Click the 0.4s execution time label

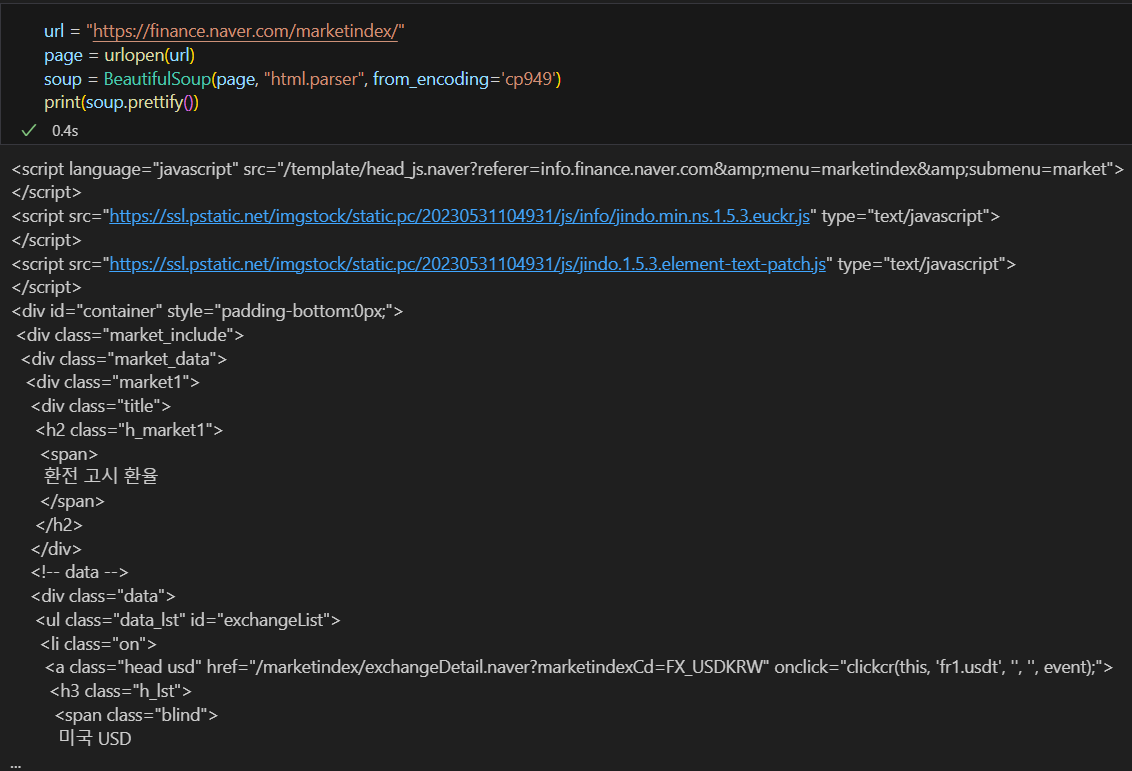point(65,131)
